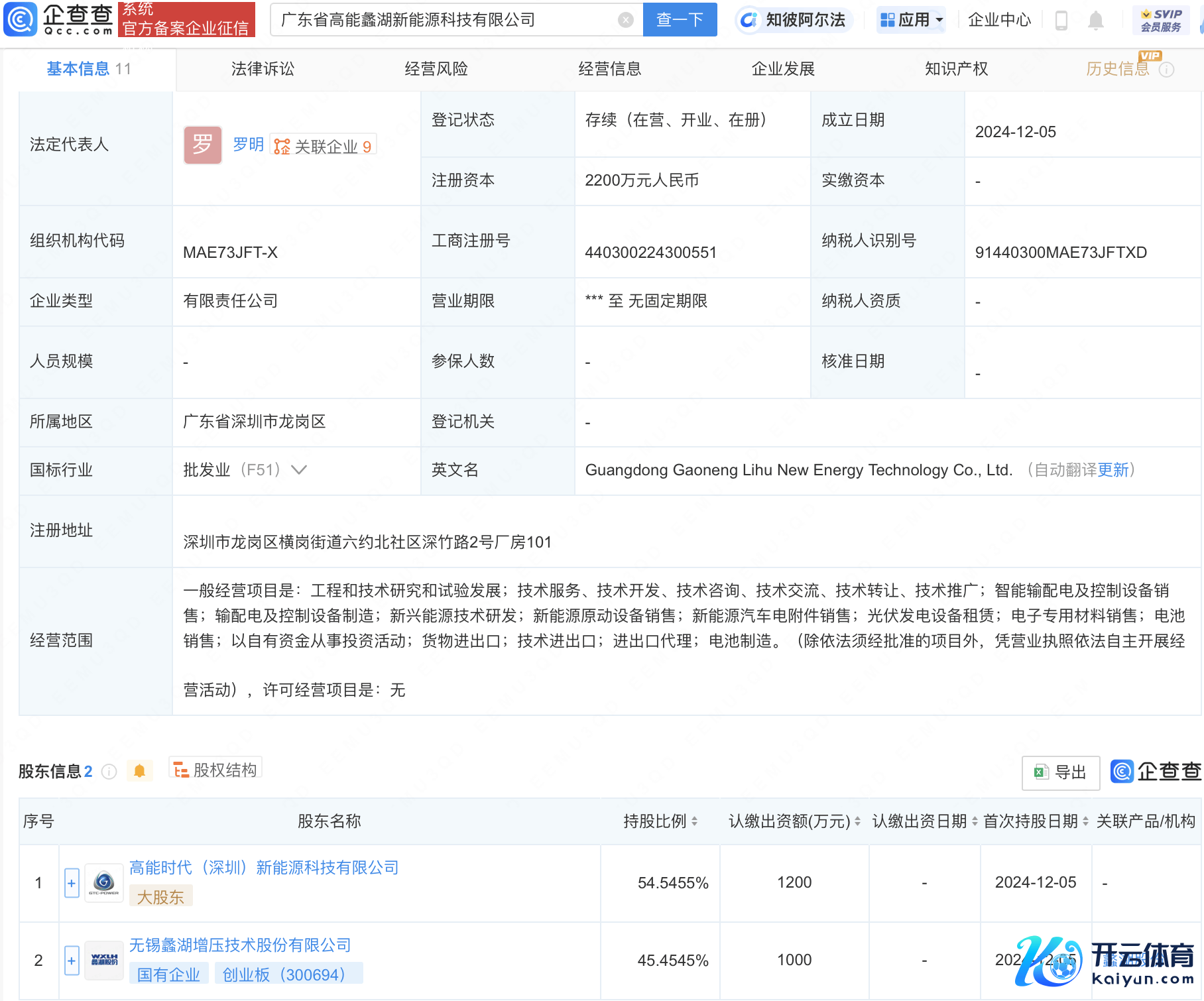
Task: Sort shareholders by 持股比例 column
Action: coord(694,821)
